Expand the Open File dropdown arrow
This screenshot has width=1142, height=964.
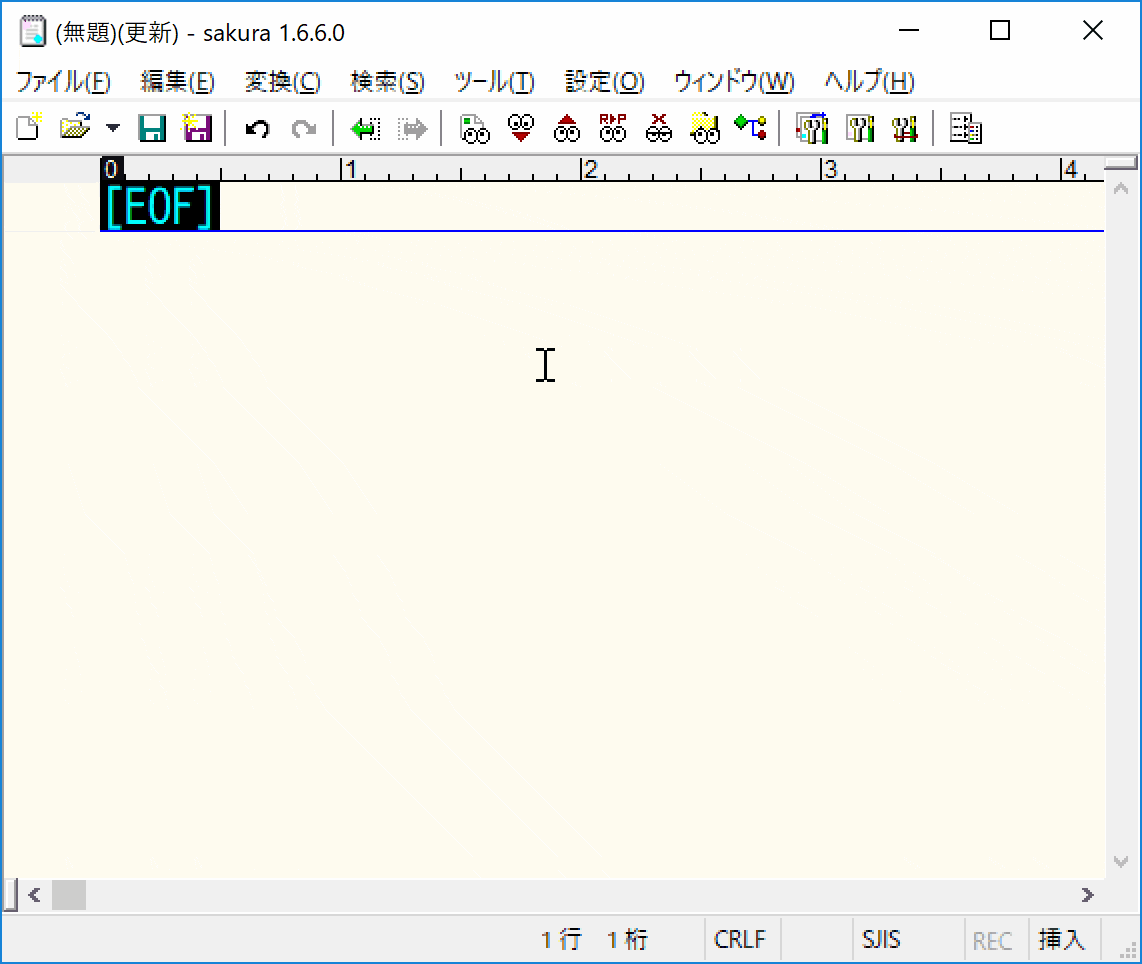pyautogui.click(x=112, y=127)
